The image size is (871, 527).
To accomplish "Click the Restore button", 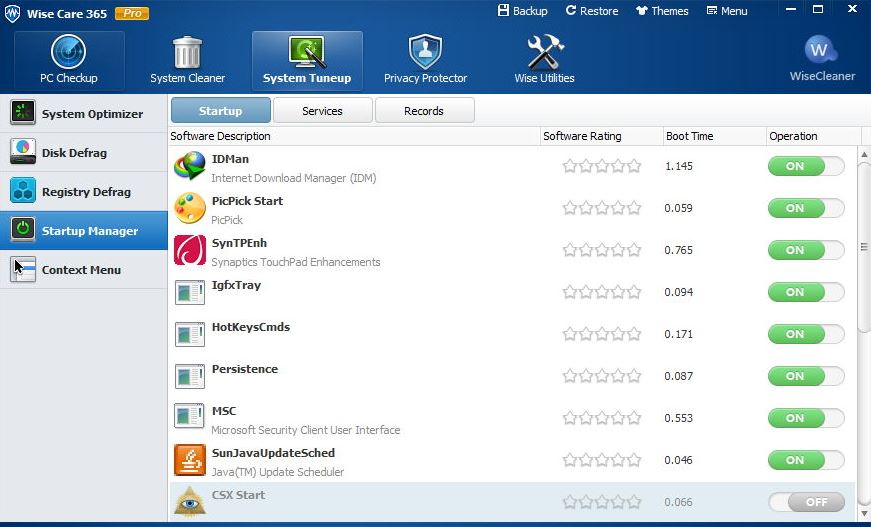I will tap(592, 11).
